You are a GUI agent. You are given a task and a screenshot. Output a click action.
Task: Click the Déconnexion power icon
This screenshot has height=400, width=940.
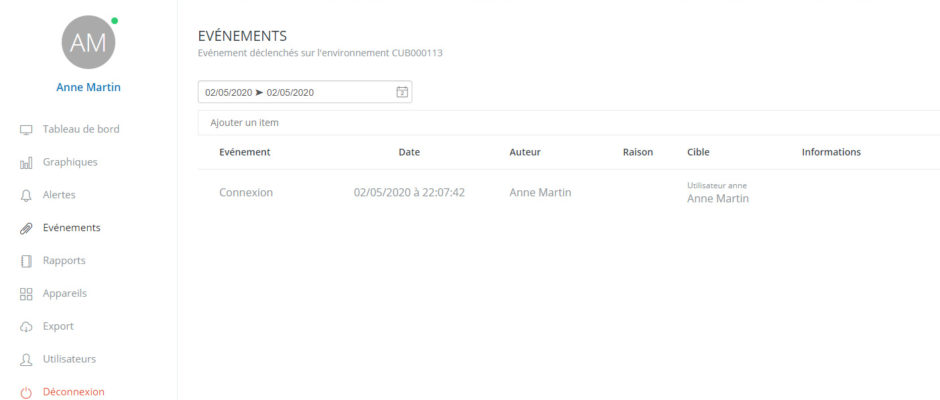pos(26,393)
